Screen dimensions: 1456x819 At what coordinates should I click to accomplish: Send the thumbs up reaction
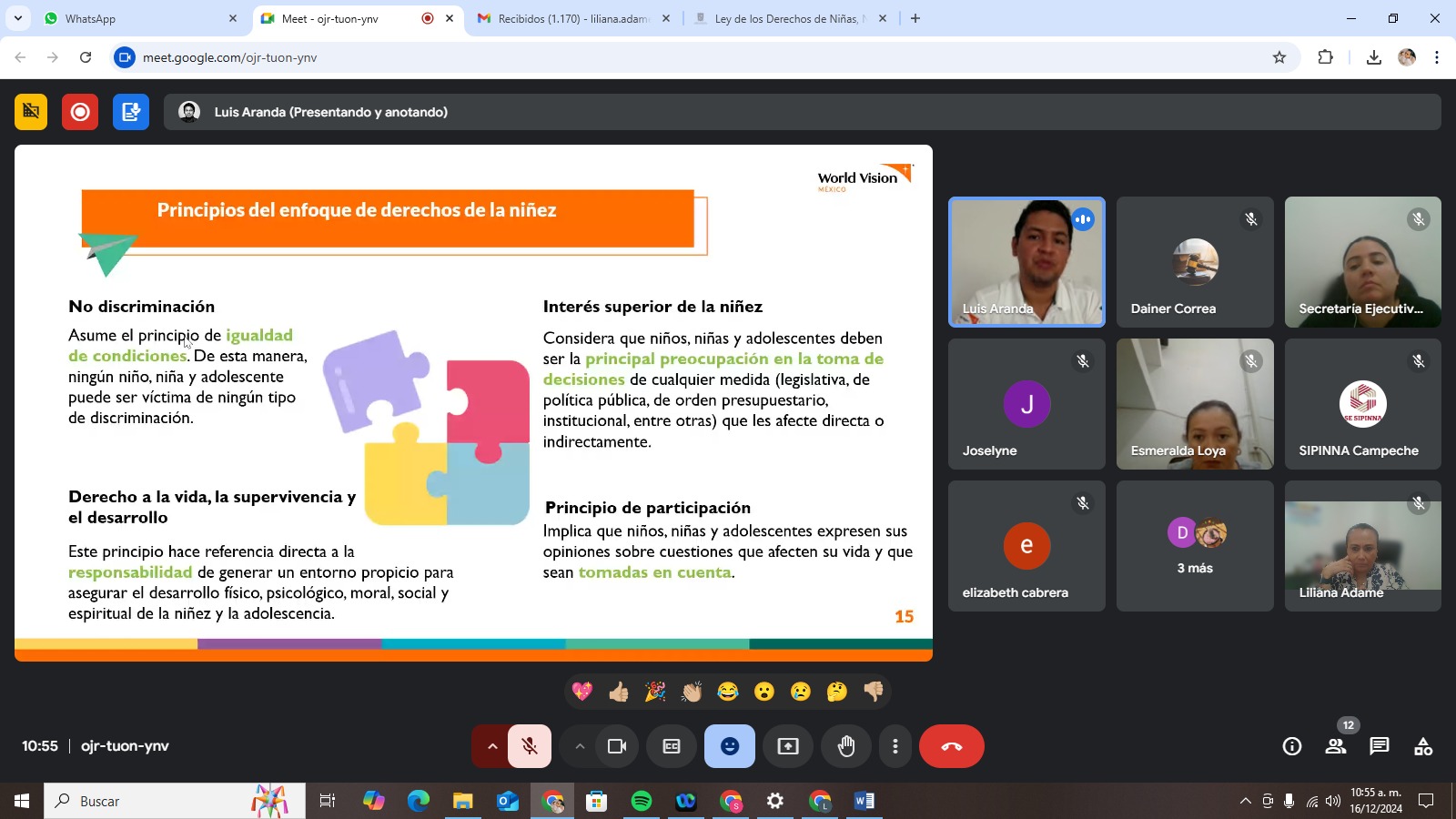point(619,692)
